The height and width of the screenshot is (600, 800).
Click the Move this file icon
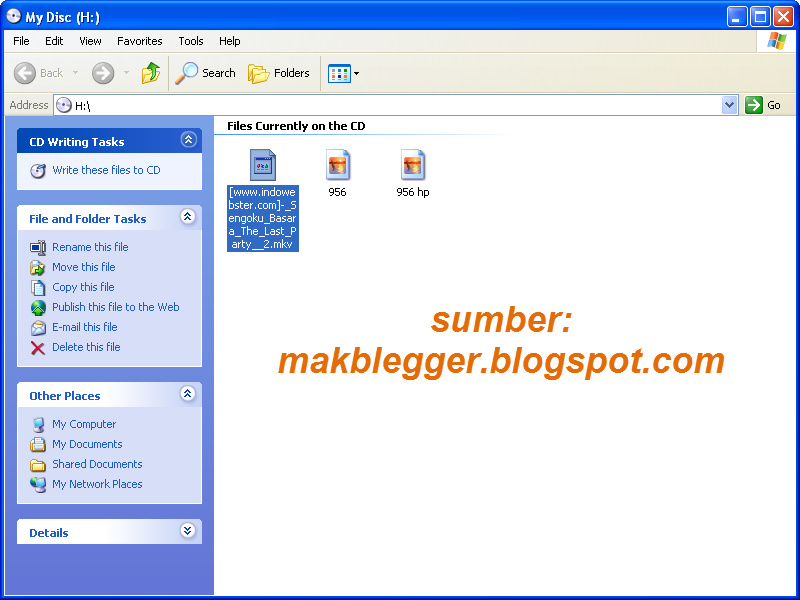tap(38, 267)
